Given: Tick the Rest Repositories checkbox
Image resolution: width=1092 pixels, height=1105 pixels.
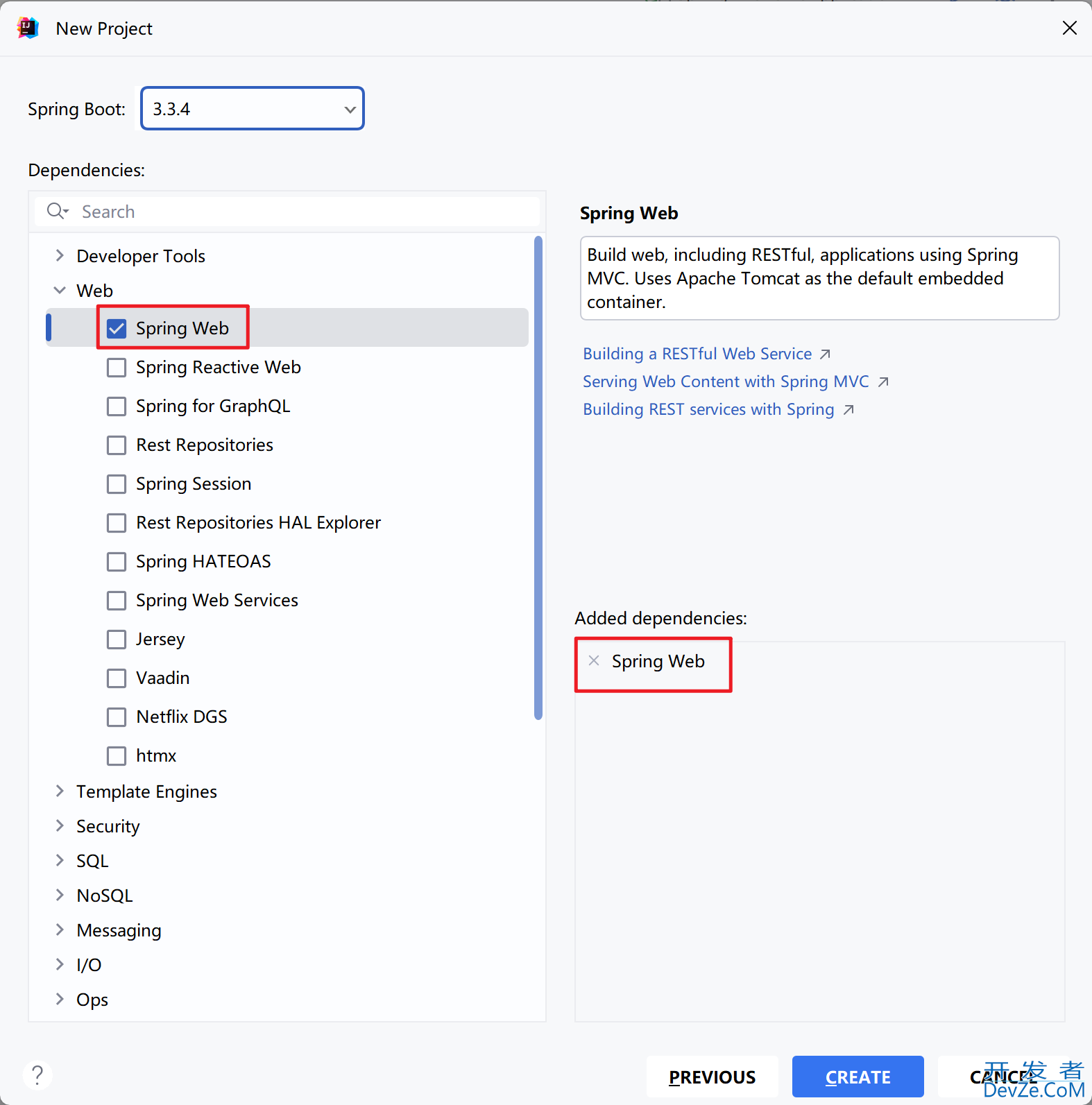Looking at the screenshot, I should 117,445.
